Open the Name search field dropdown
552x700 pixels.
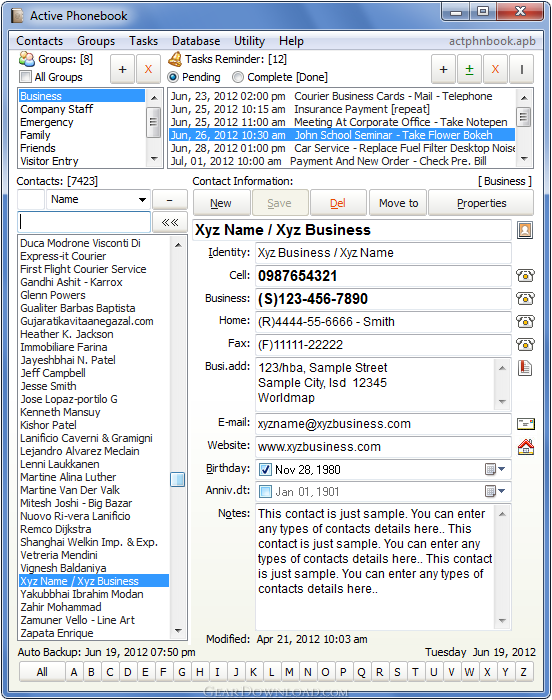(142, 200)
